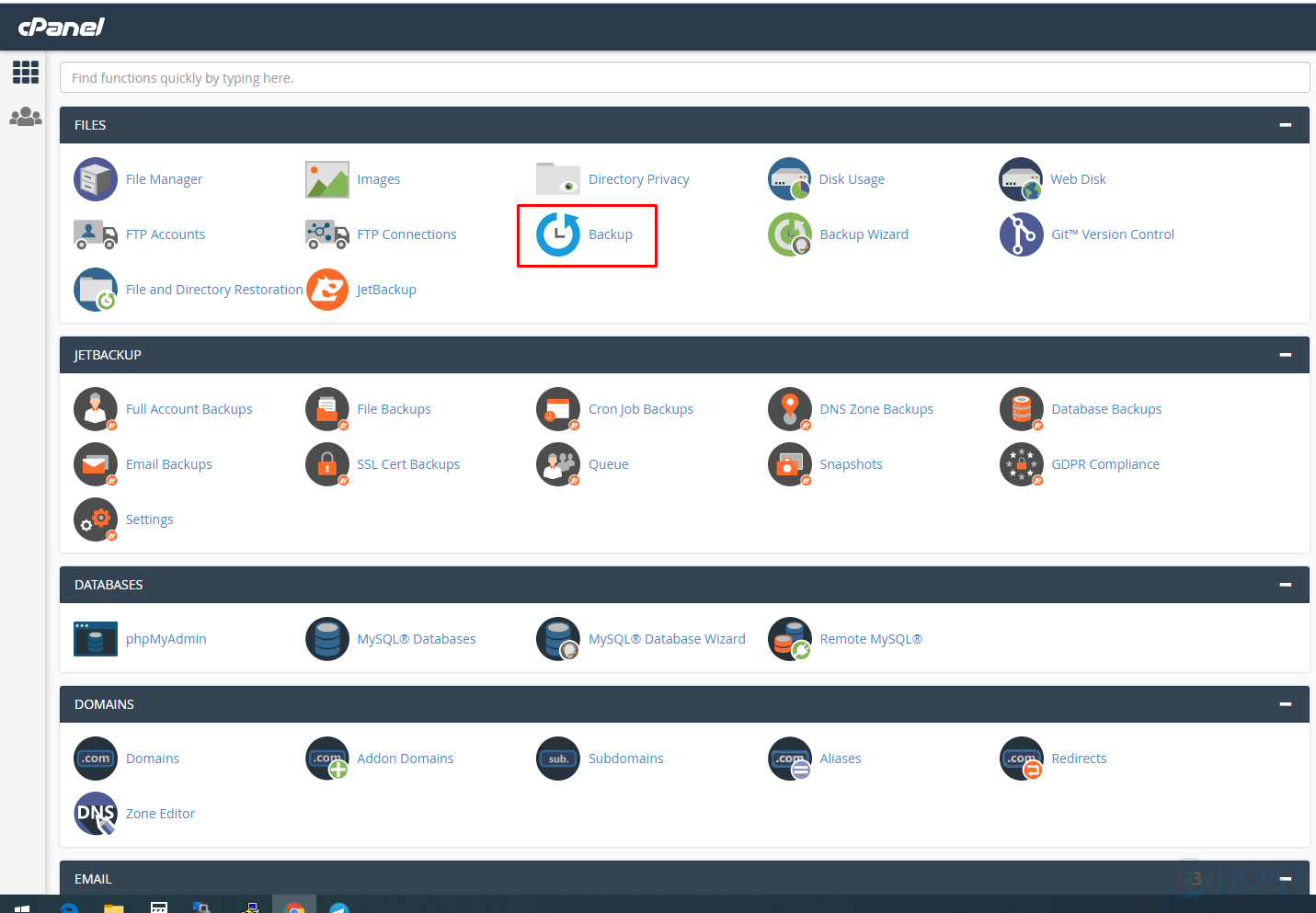Open the DNS Zone Editor icon
Screen dimensions: 1316x913
96,814
